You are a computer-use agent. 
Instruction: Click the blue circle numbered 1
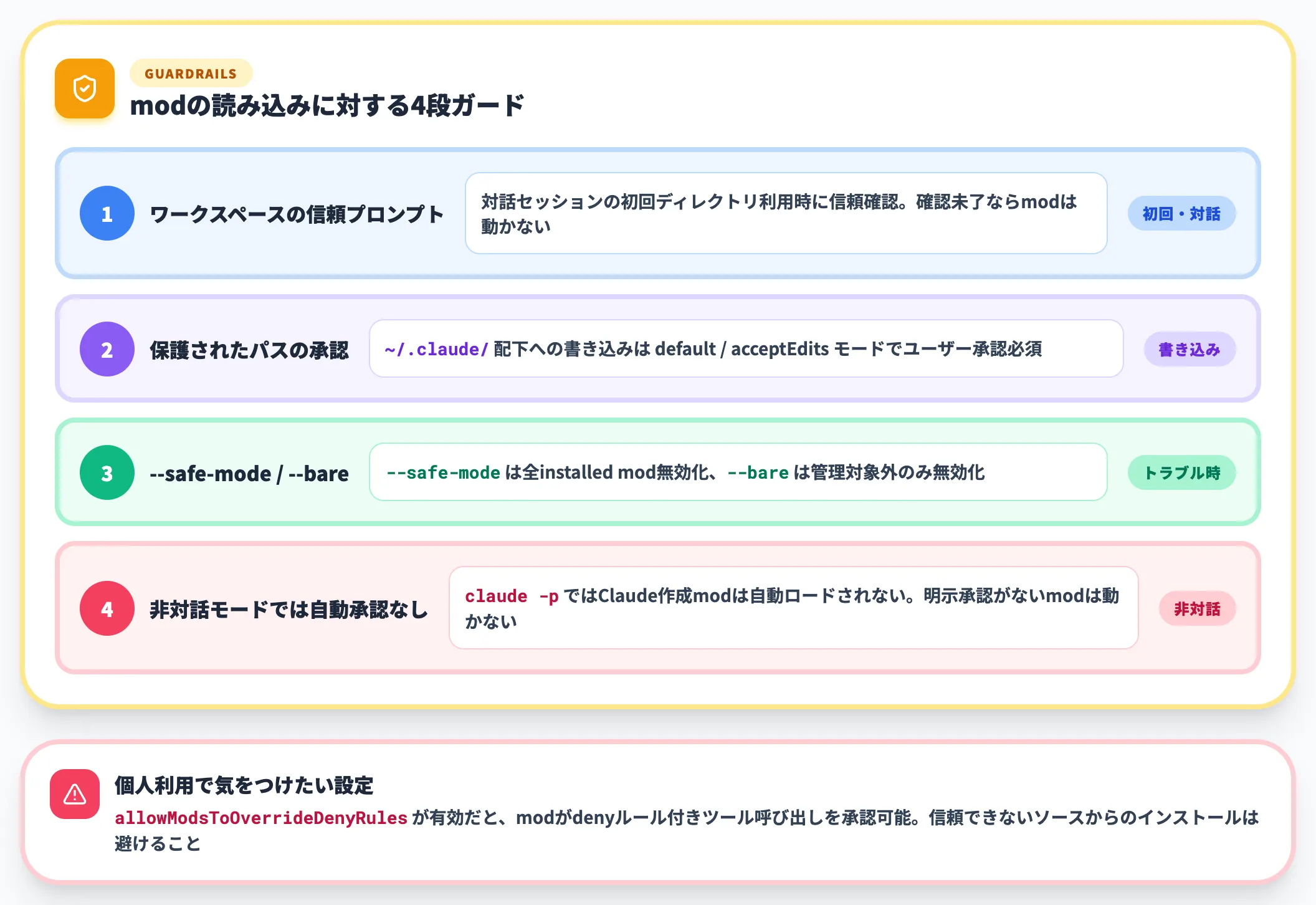[107, 213]
